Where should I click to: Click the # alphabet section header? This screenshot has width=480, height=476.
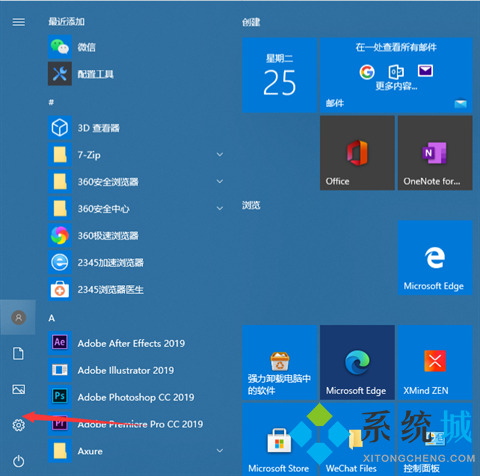51,102
